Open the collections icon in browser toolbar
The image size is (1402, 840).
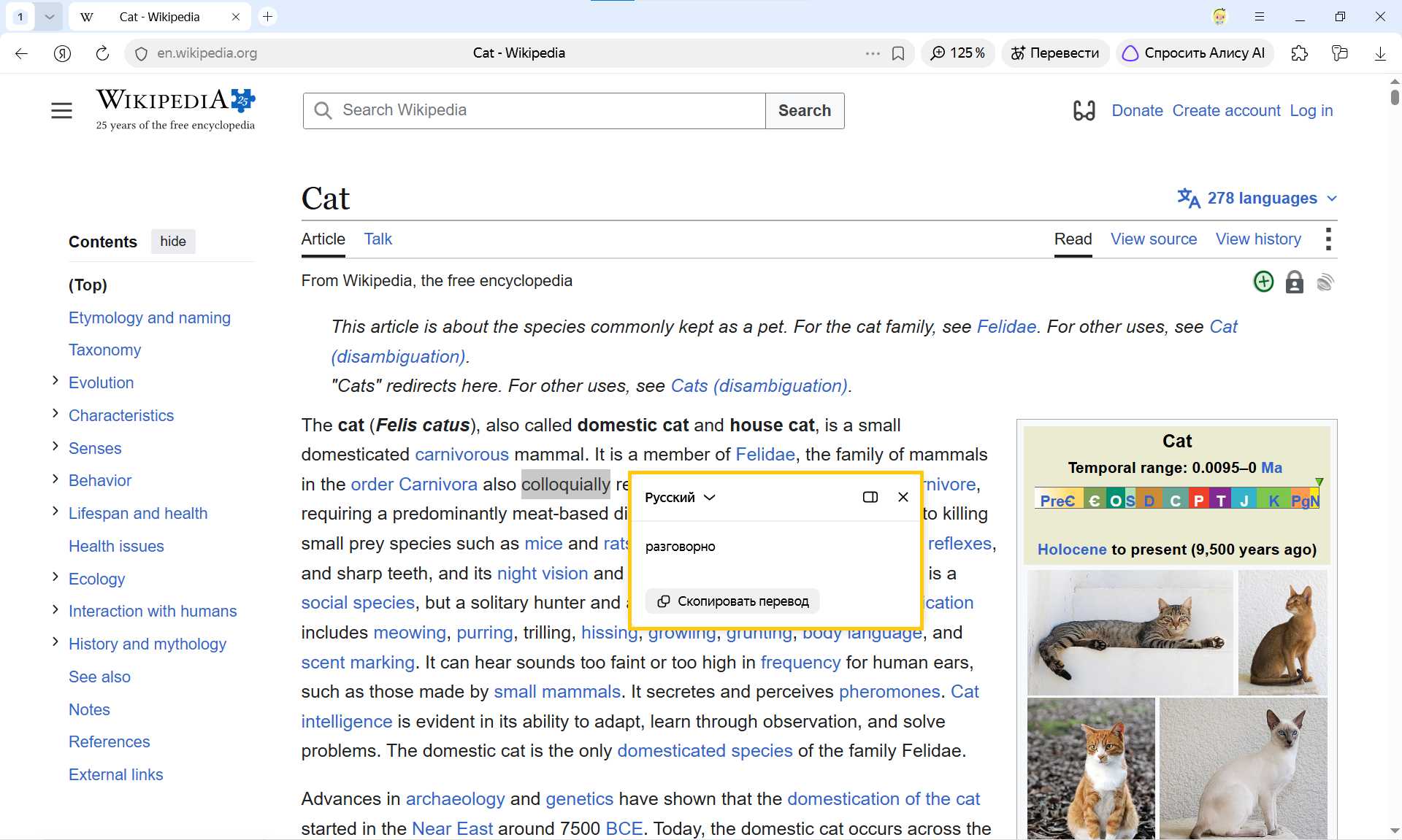[1340, 53]
